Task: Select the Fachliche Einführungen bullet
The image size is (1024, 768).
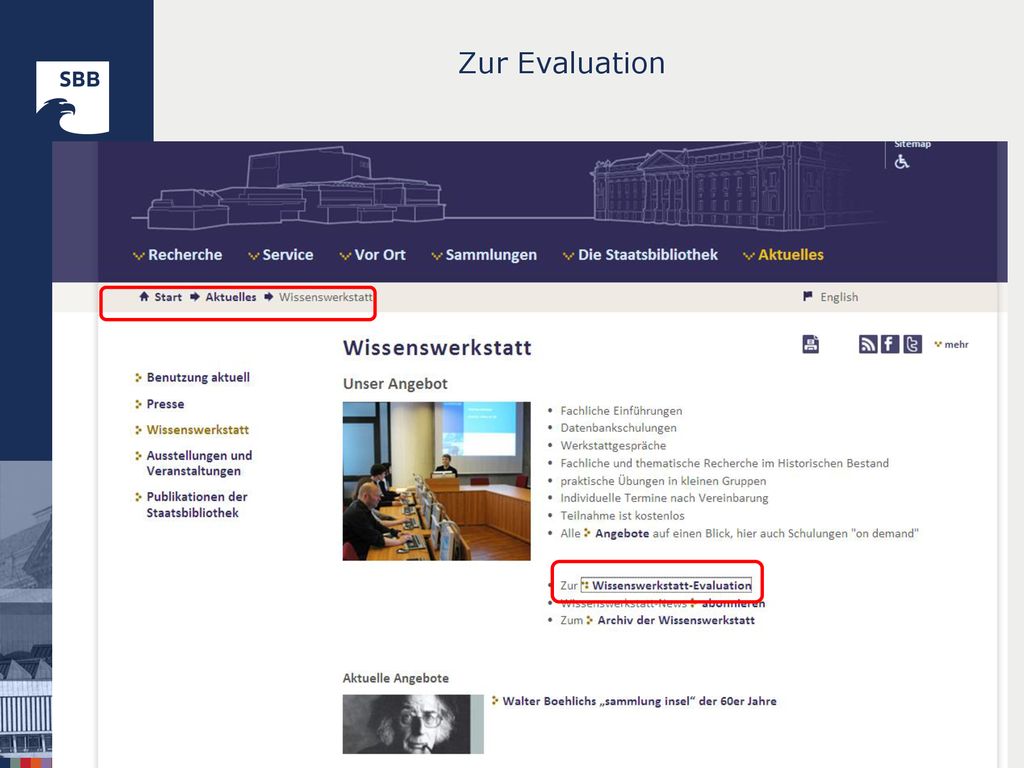Action: tap(621, 411)
